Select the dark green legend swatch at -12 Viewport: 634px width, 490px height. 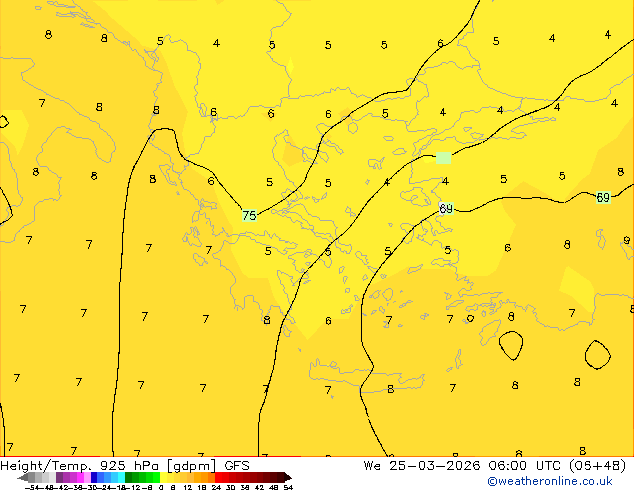128,478
